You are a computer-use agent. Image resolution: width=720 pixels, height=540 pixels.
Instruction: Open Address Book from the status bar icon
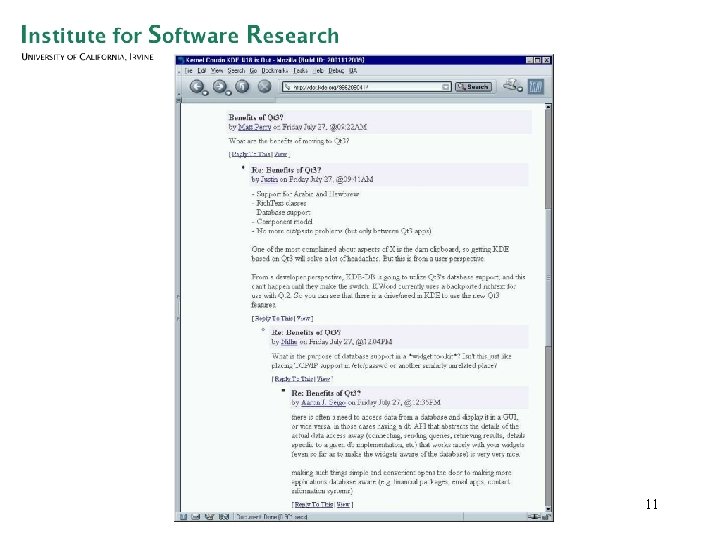pyautogui.click(x=223, y=517)
